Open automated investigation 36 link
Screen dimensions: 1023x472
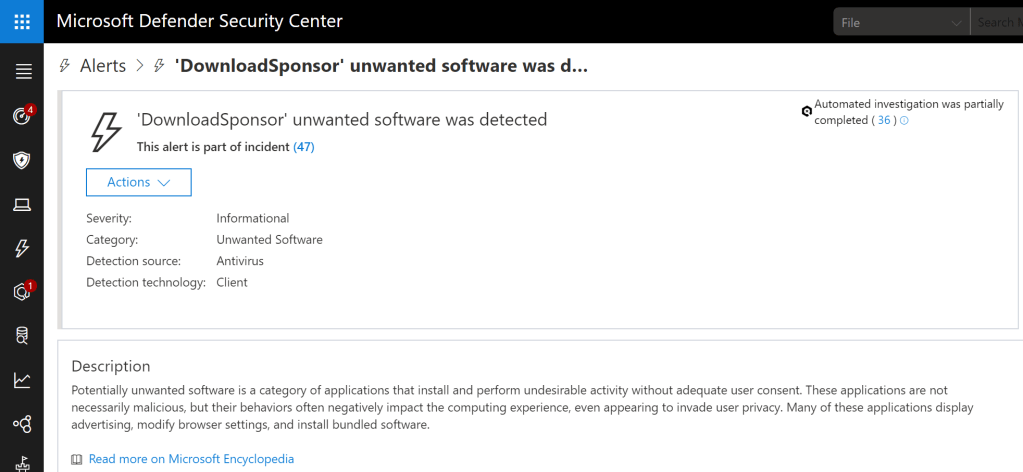coord(884,120)
